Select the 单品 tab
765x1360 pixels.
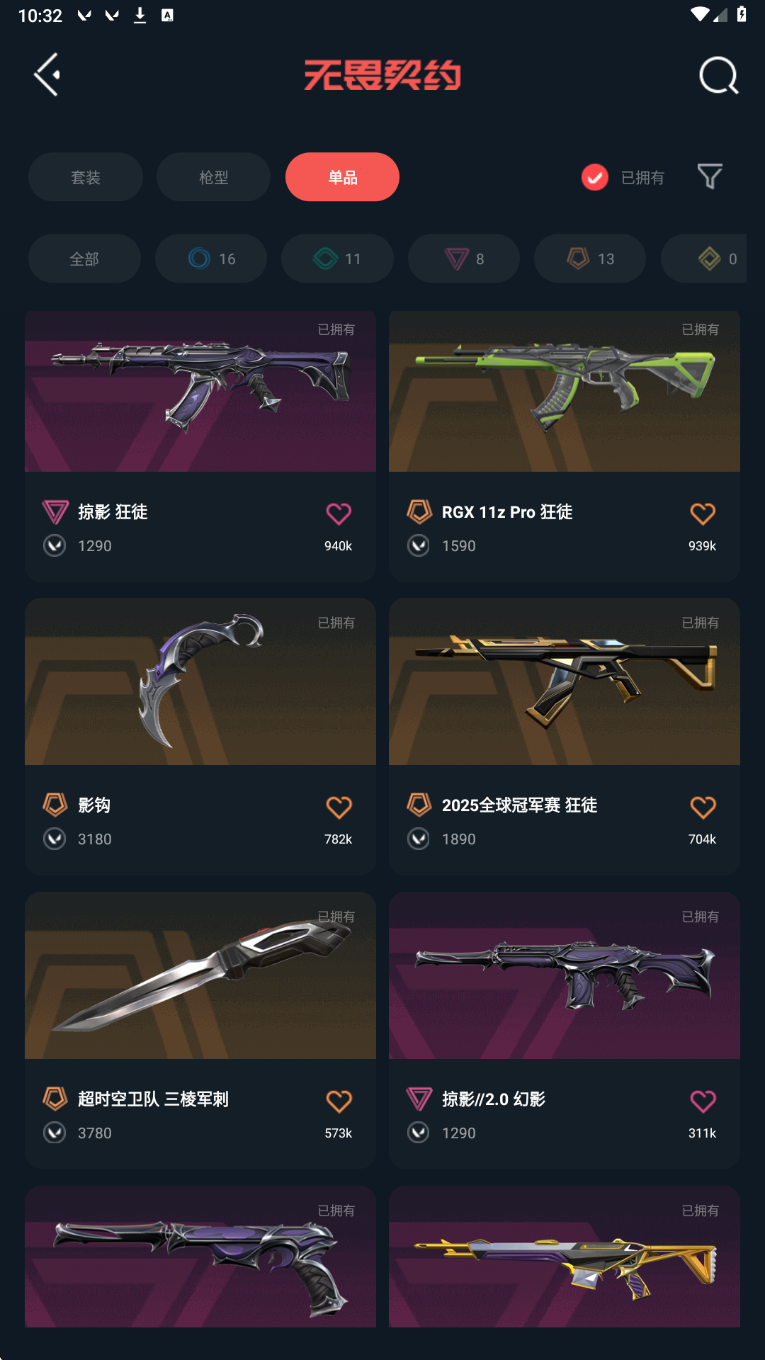tap(342, 177)
